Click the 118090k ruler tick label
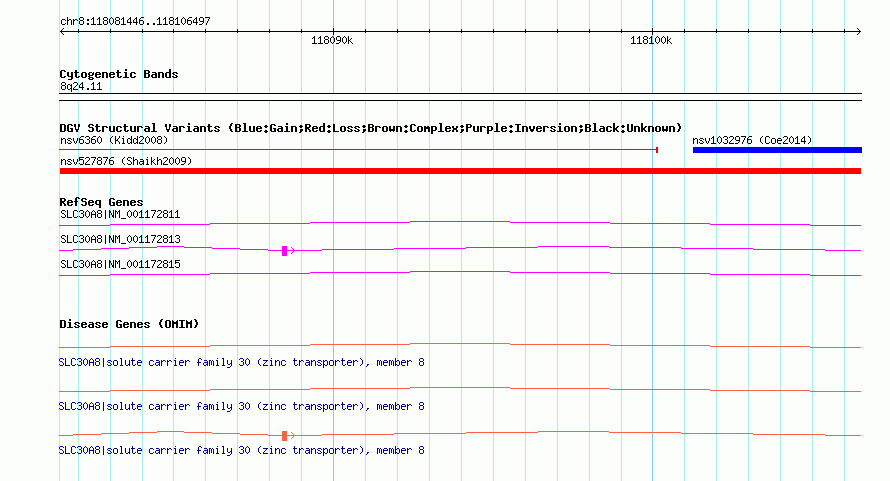 click(332, 40)
